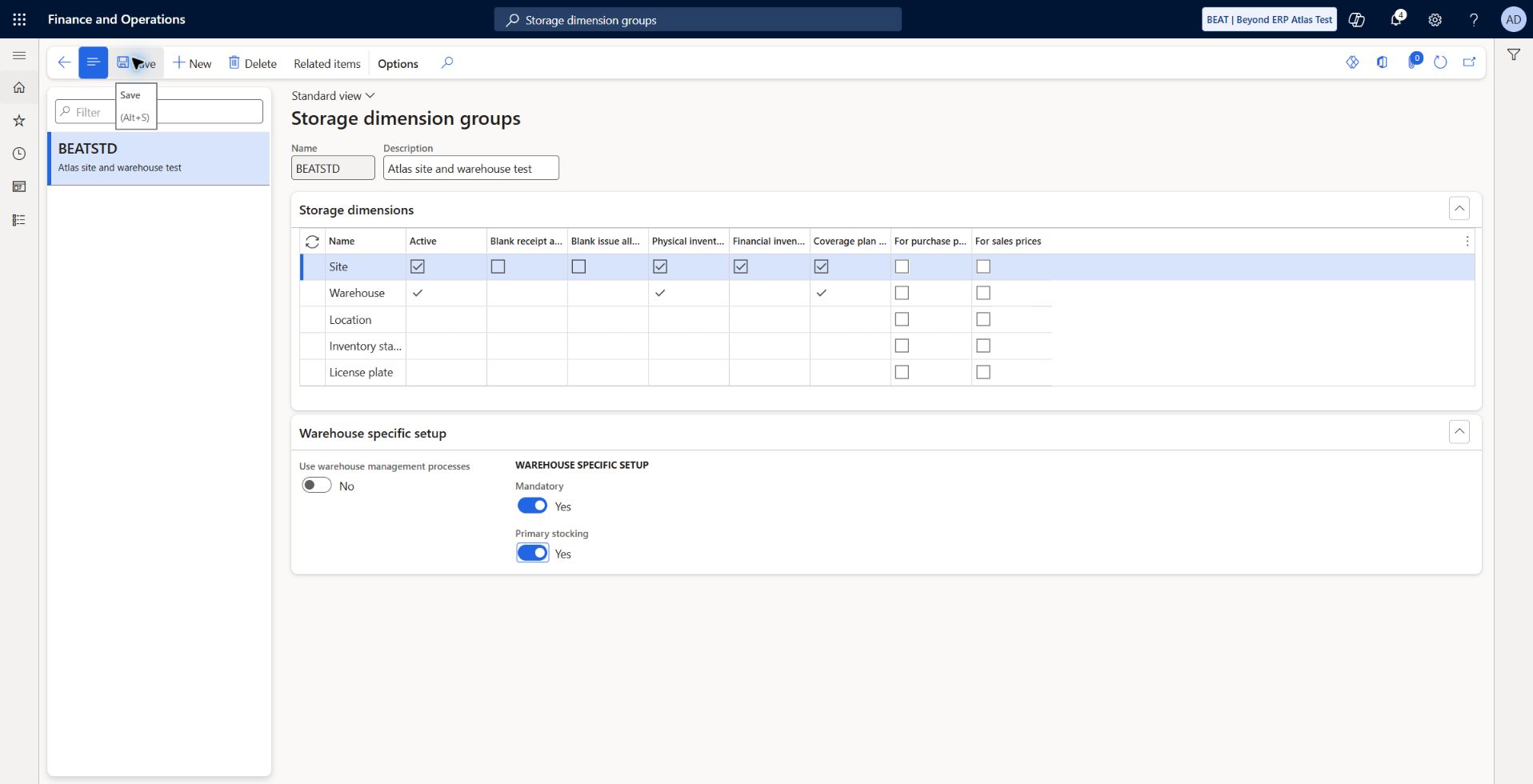Screen dimensions: 1533x784
Task: Open the Related items menu
Action: coord(327,63)
